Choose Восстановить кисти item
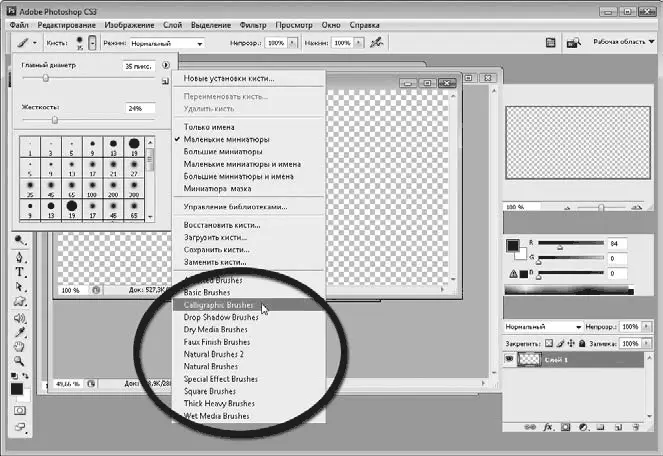 point(249,225)
